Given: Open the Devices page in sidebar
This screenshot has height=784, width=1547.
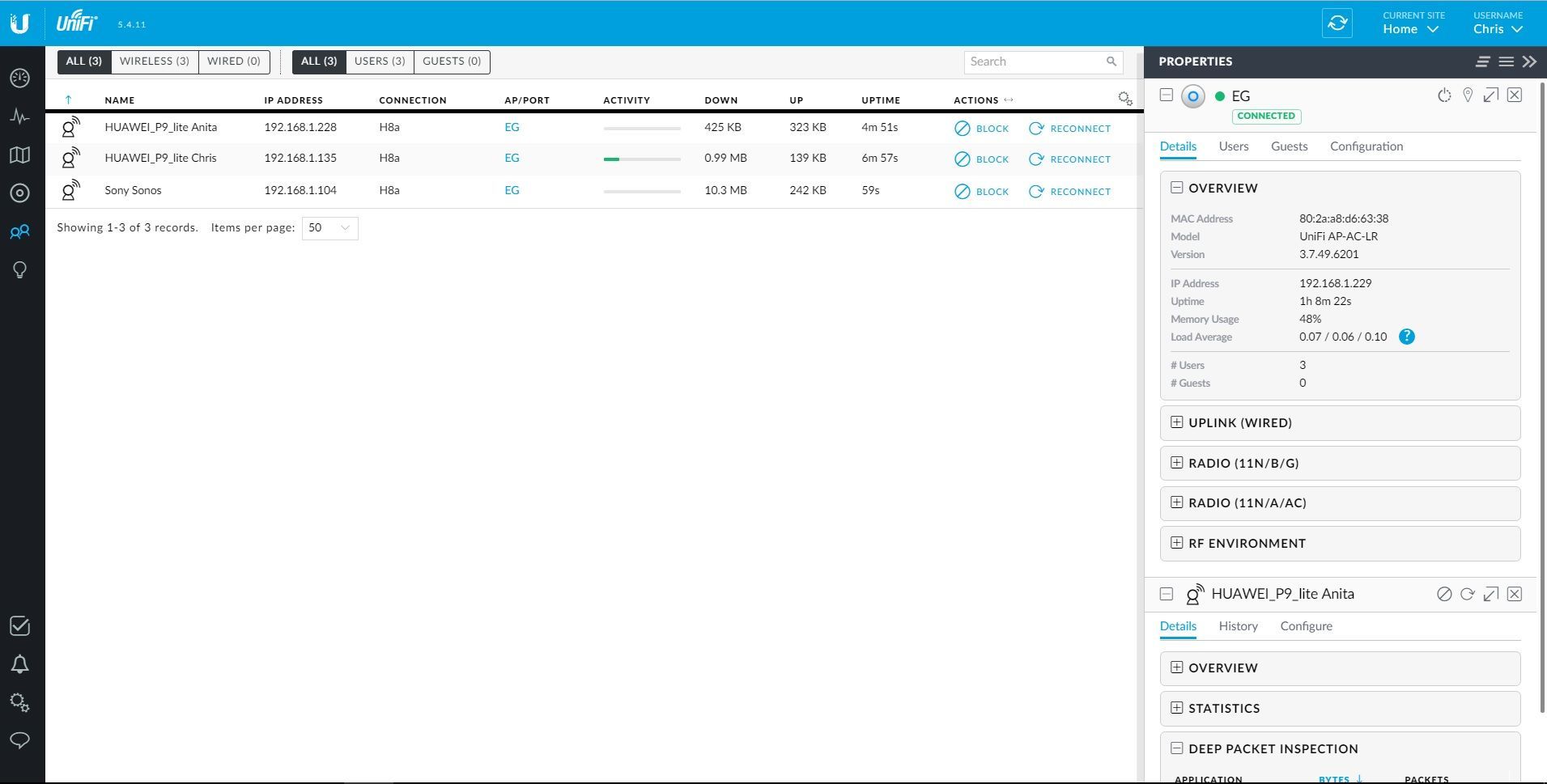Looking at the screenshot, I should coord(20,193).
